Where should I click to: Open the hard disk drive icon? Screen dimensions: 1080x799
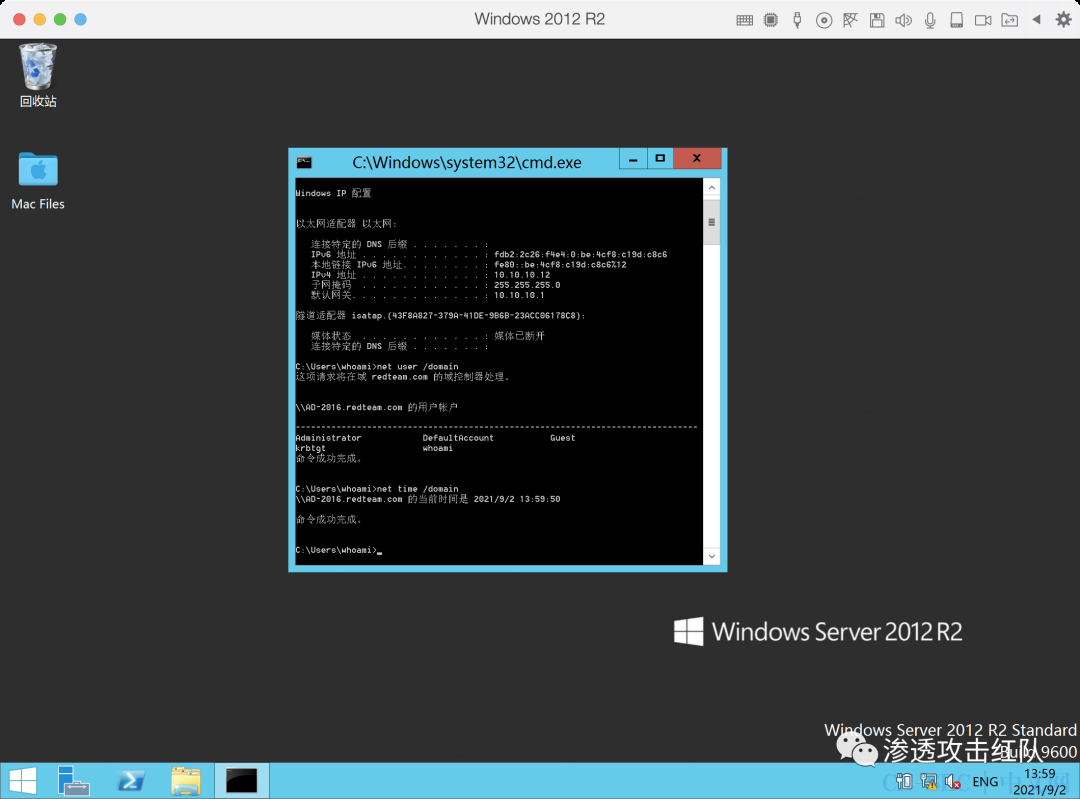tap(957, 20)
